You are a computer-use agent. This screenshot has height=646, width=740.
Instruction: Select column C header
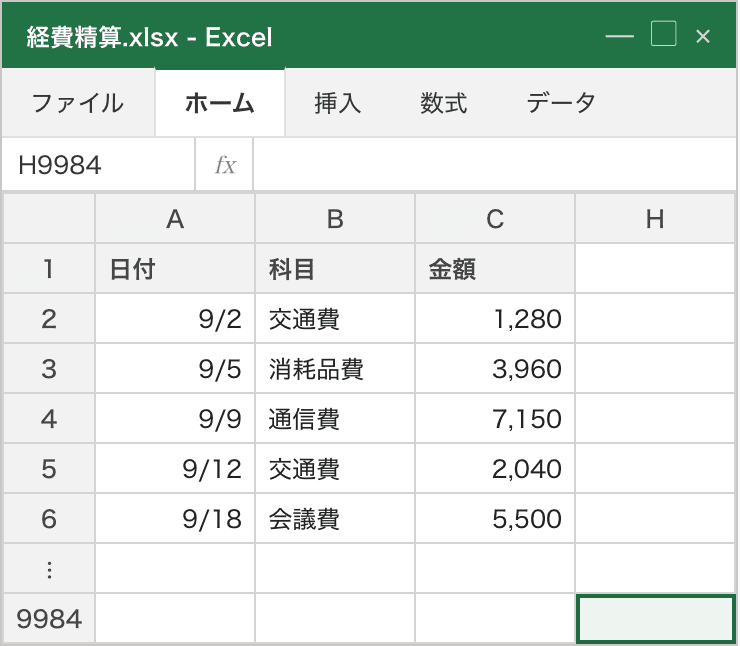click(495, 218)
